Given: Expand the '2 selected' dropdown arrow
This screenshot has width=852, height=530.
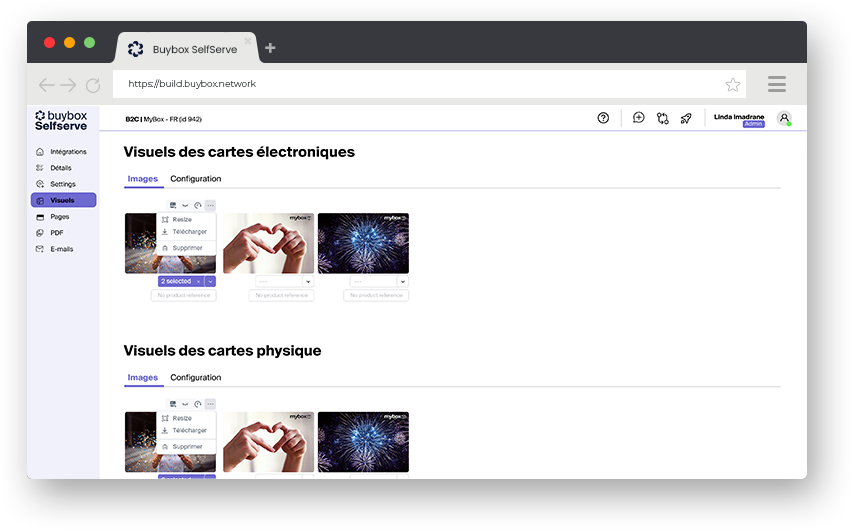Looking at the screenshot, I should (210, 282).
